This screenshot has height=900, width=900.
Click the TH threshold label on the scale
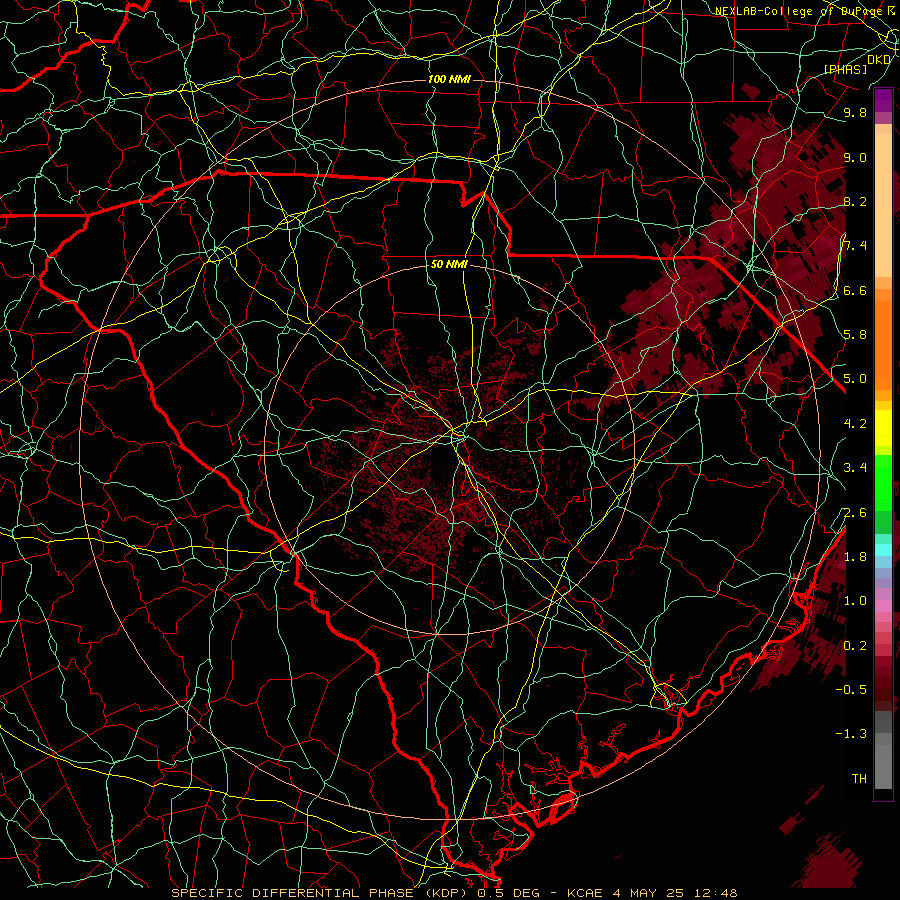[859, 779]
